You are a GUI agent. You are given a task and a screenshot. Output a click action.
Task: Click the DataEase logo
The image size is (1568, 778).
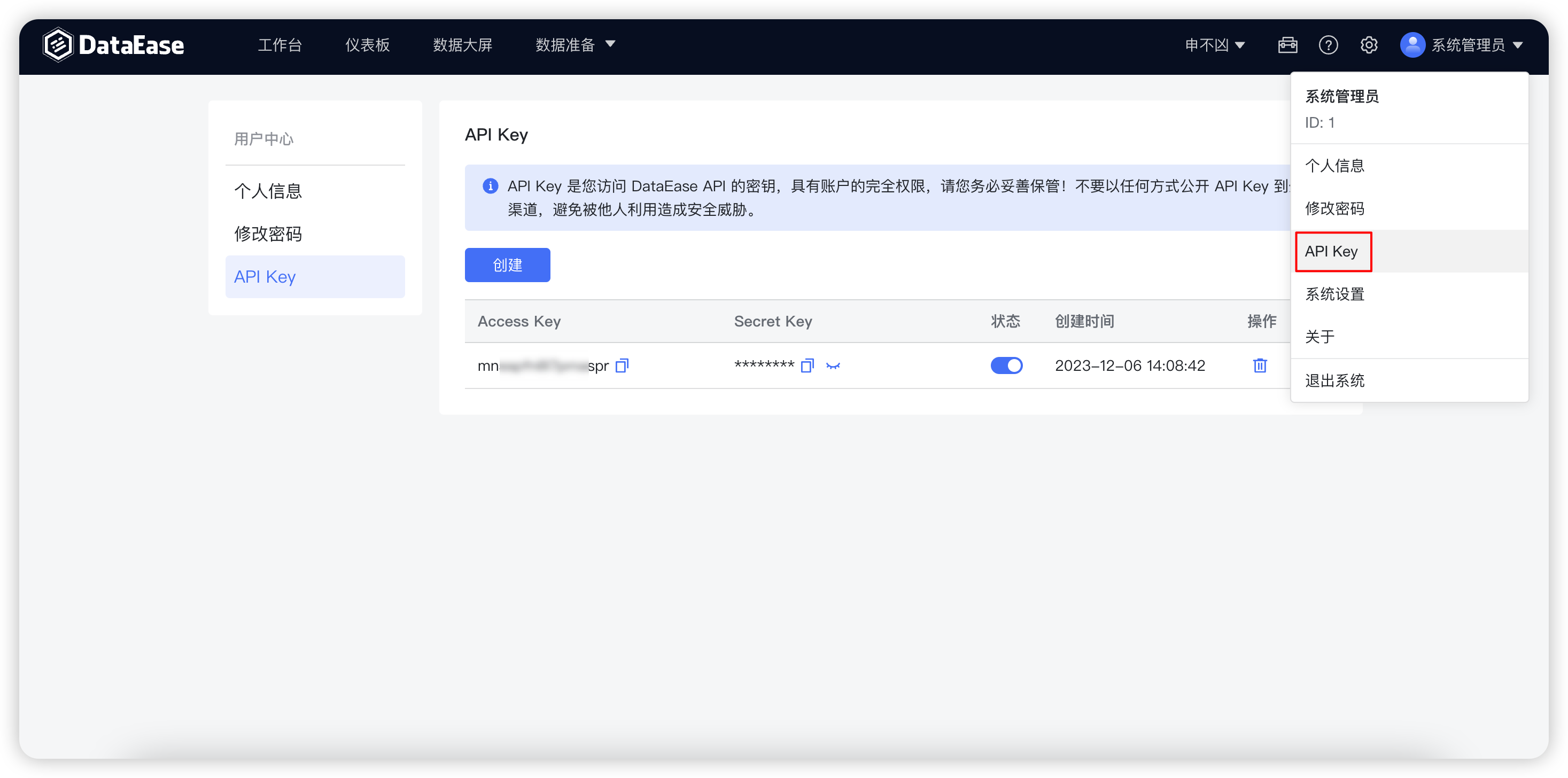[x=113, y=44]
